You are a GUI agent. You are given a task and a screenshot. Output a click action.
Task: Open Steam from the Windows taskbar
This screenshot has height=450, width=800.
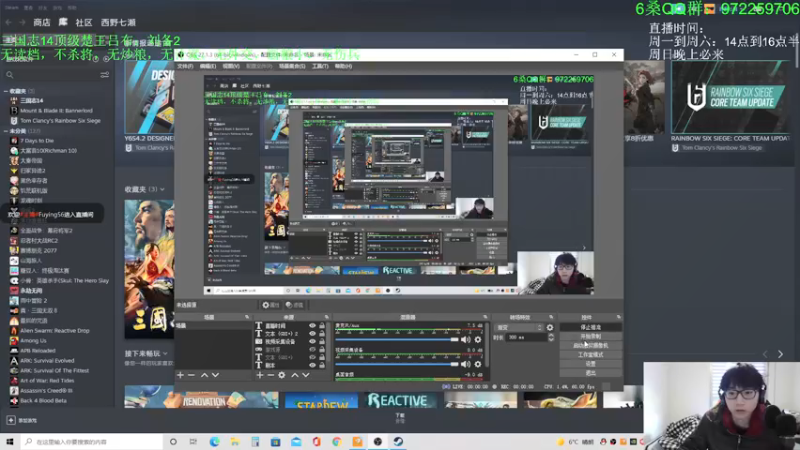[x=398, y=441]
